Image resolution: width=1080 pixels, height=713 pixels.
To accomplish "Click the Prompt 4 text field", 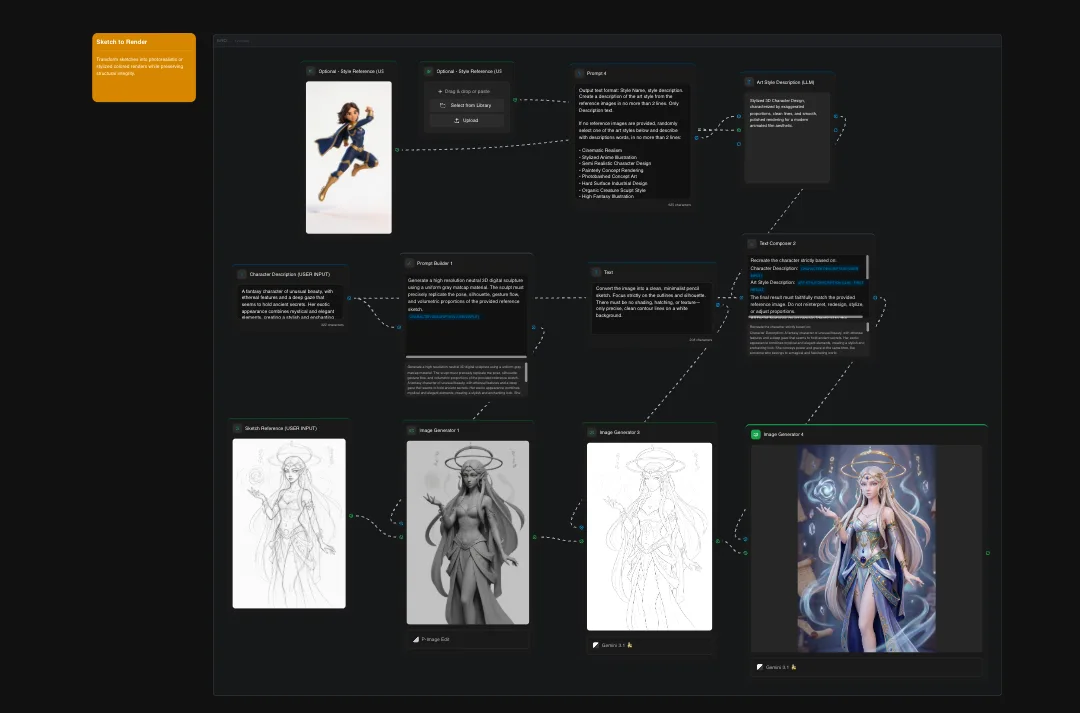I will pyautogui.click(x=632, y=143).
